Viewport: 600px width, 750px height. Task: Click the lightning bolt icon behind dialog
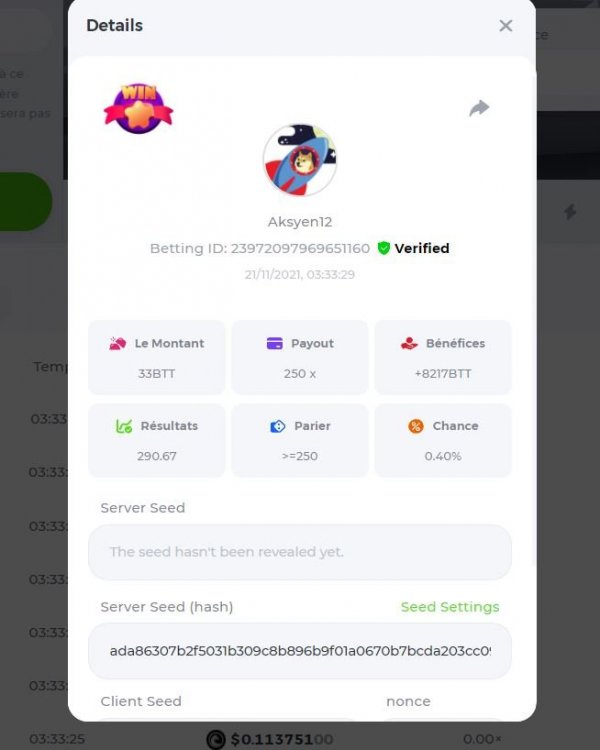pos(569,211)
